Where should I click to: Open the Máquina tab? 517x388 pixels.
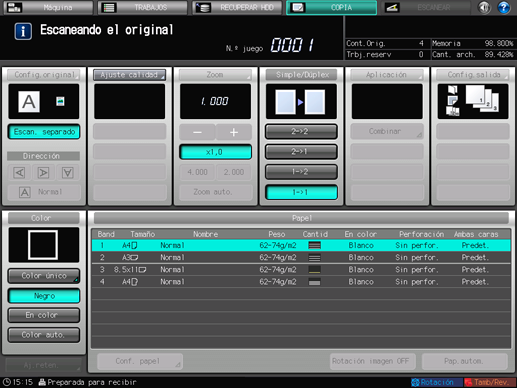(48, 7)
